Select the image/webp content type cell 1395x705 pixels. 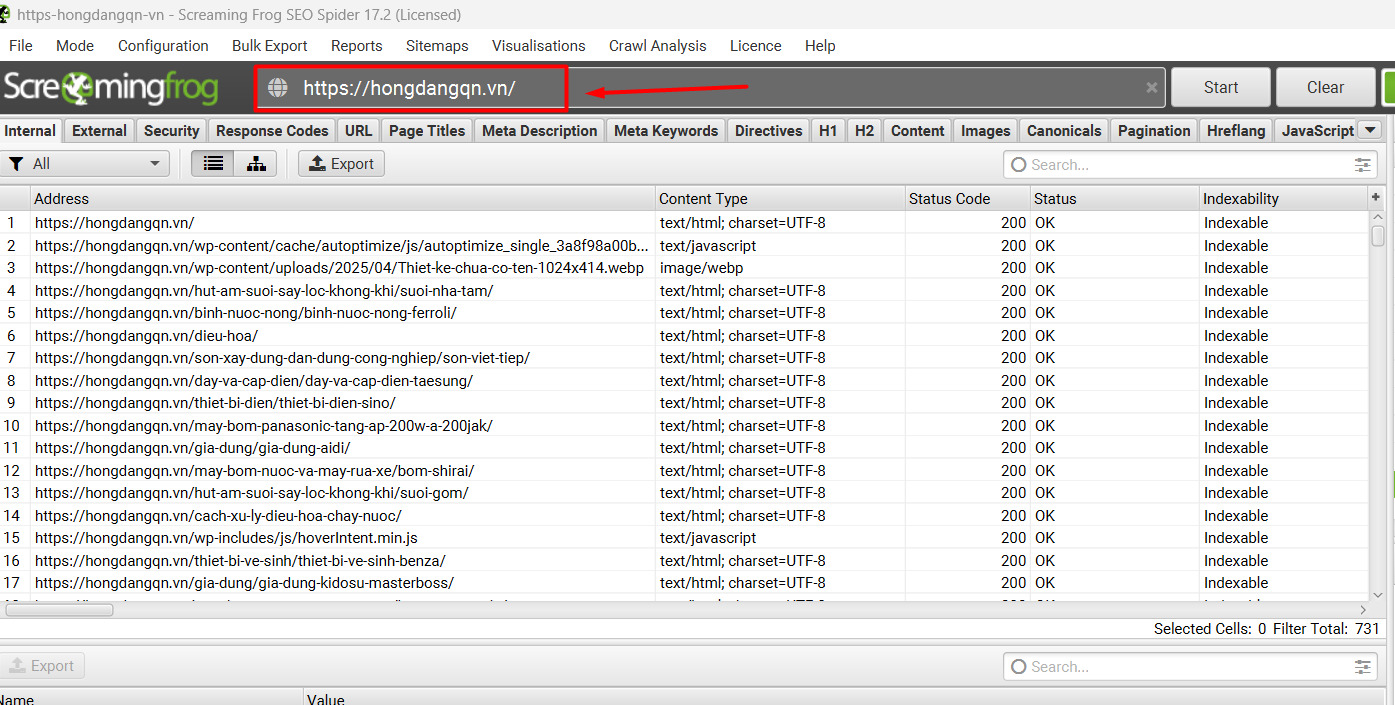781,268
